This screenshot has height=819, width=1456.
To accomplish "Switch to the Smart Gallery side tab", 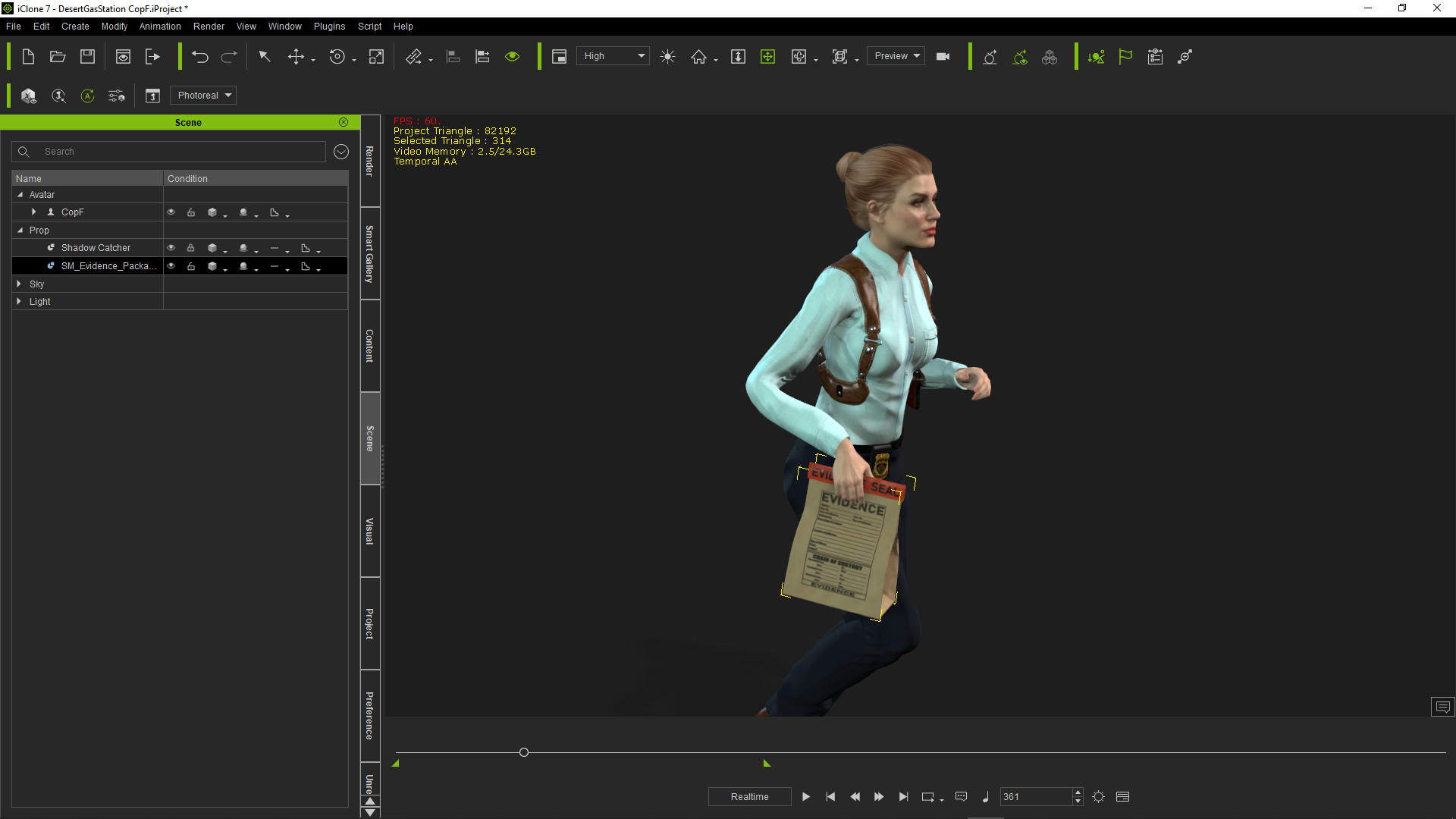I will pyautogui.click(x=370, y=253).
